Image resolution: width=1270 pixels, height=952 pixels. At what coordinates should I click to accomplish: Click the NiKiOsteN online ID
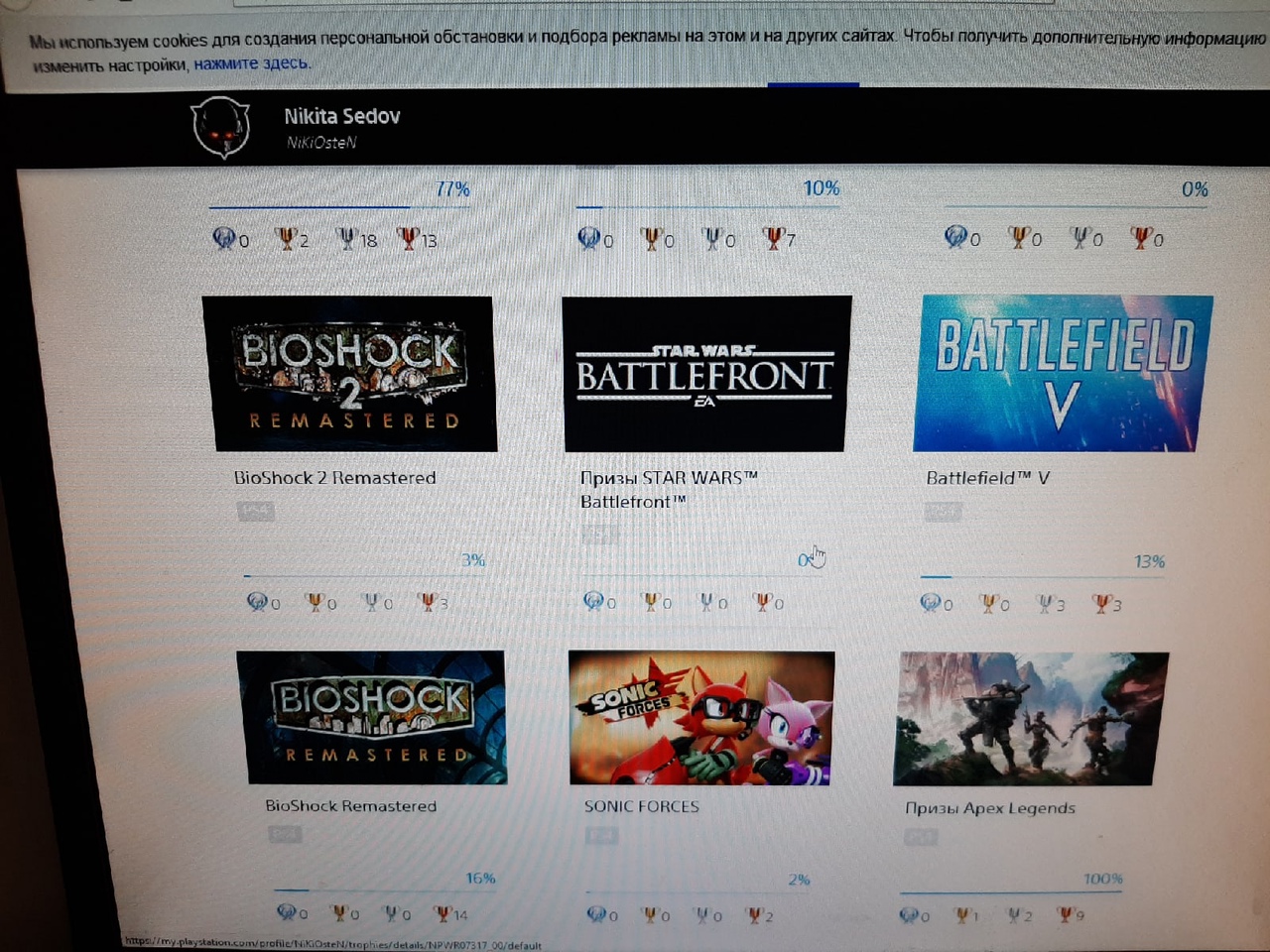tap(321, 143)
